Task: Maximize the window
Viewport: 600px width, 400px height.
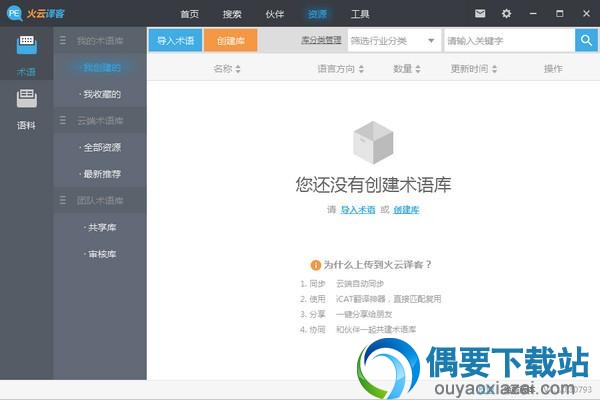Action: coord(559,14)
